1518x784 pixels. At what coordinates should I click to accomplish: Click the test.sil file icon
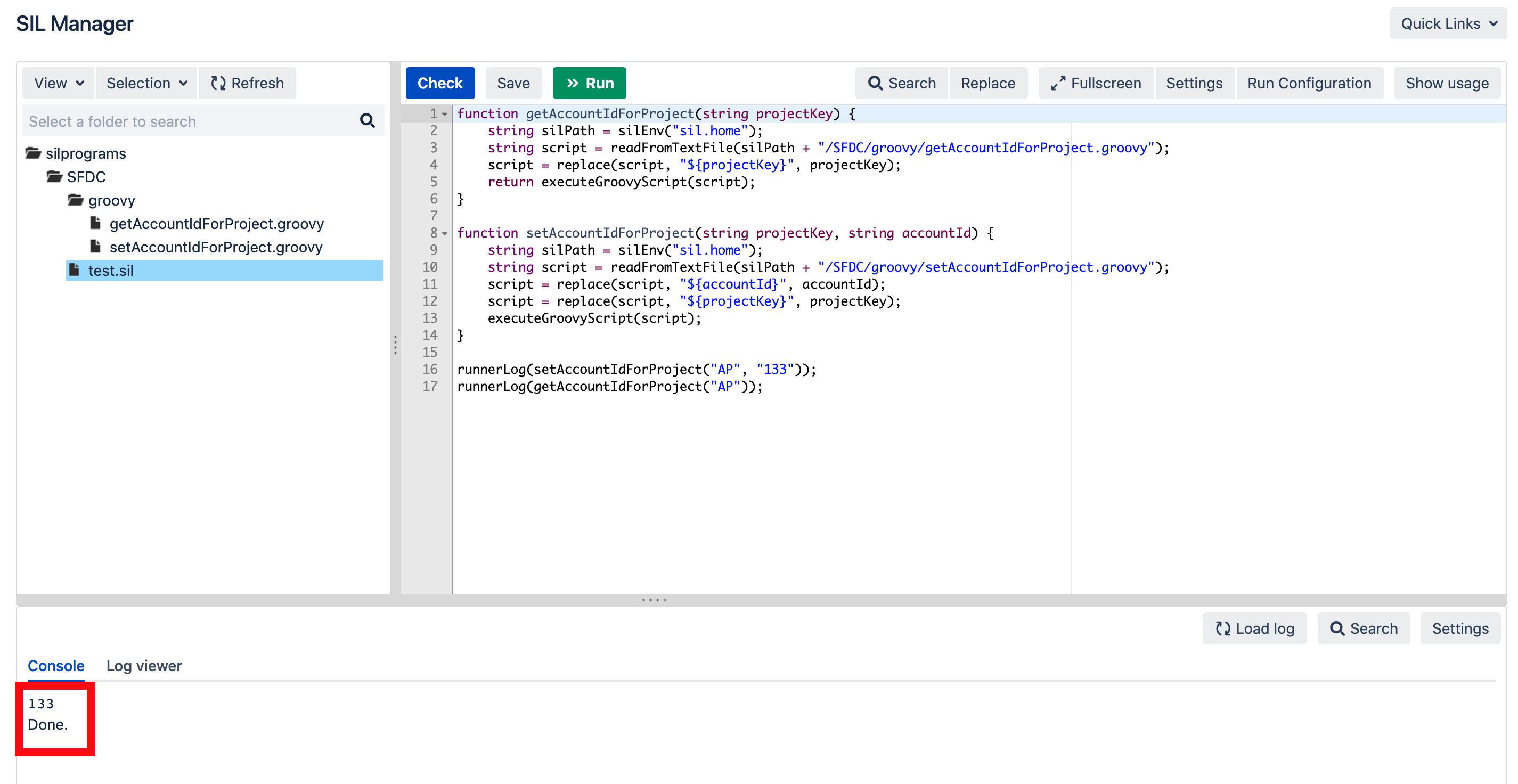click(x=74, y=270)
